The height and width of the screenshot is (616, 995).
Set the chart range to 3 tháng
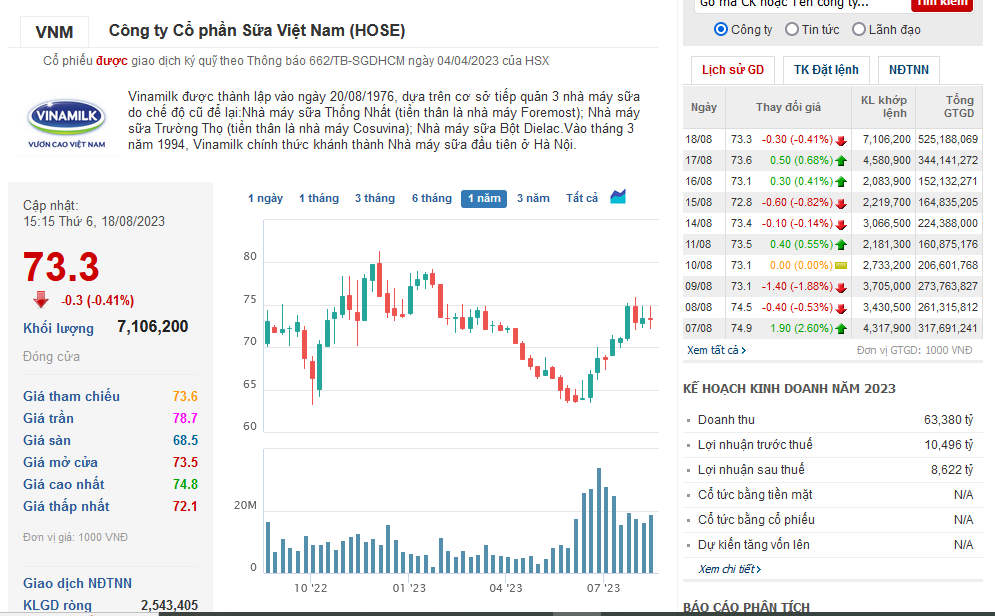tap(374, 198)
